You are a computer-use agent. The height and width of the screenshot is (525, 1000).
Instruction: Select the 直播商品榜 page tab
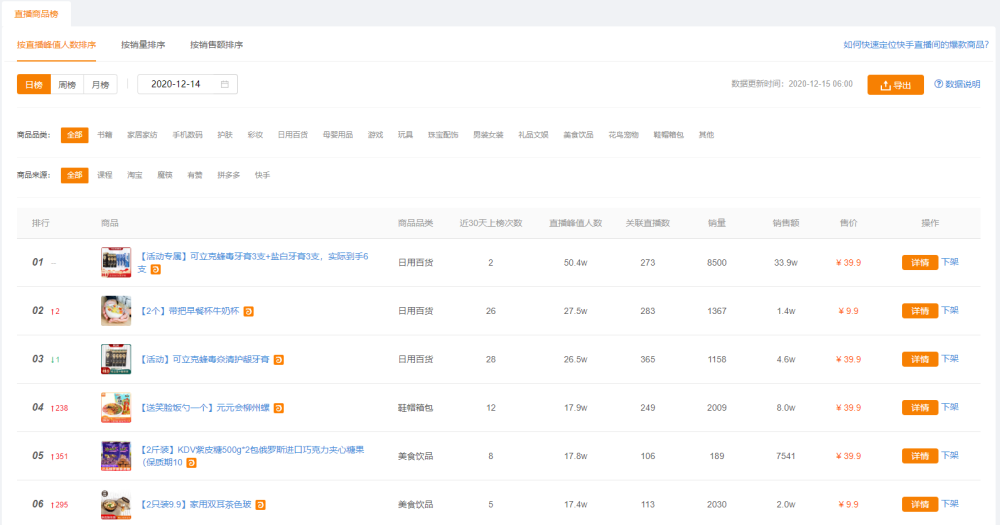point(36,13)
